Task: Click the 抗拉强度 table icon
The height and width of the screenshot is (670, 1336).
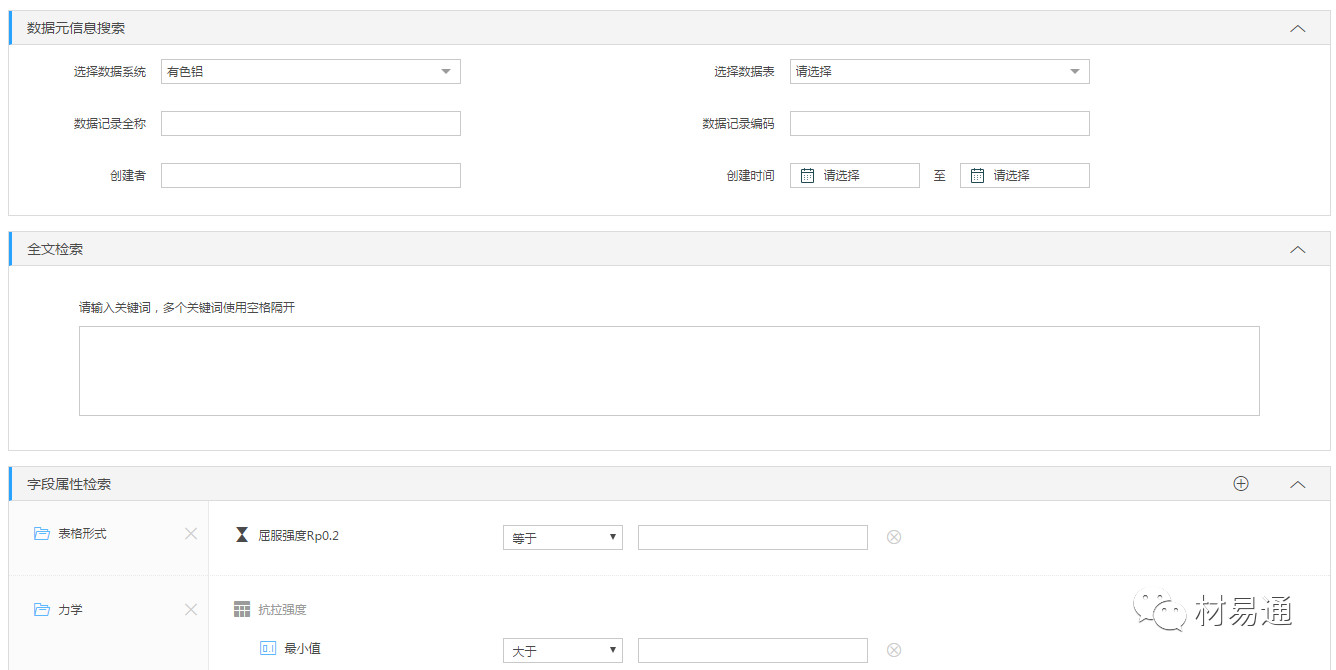Action: point(241,609)
